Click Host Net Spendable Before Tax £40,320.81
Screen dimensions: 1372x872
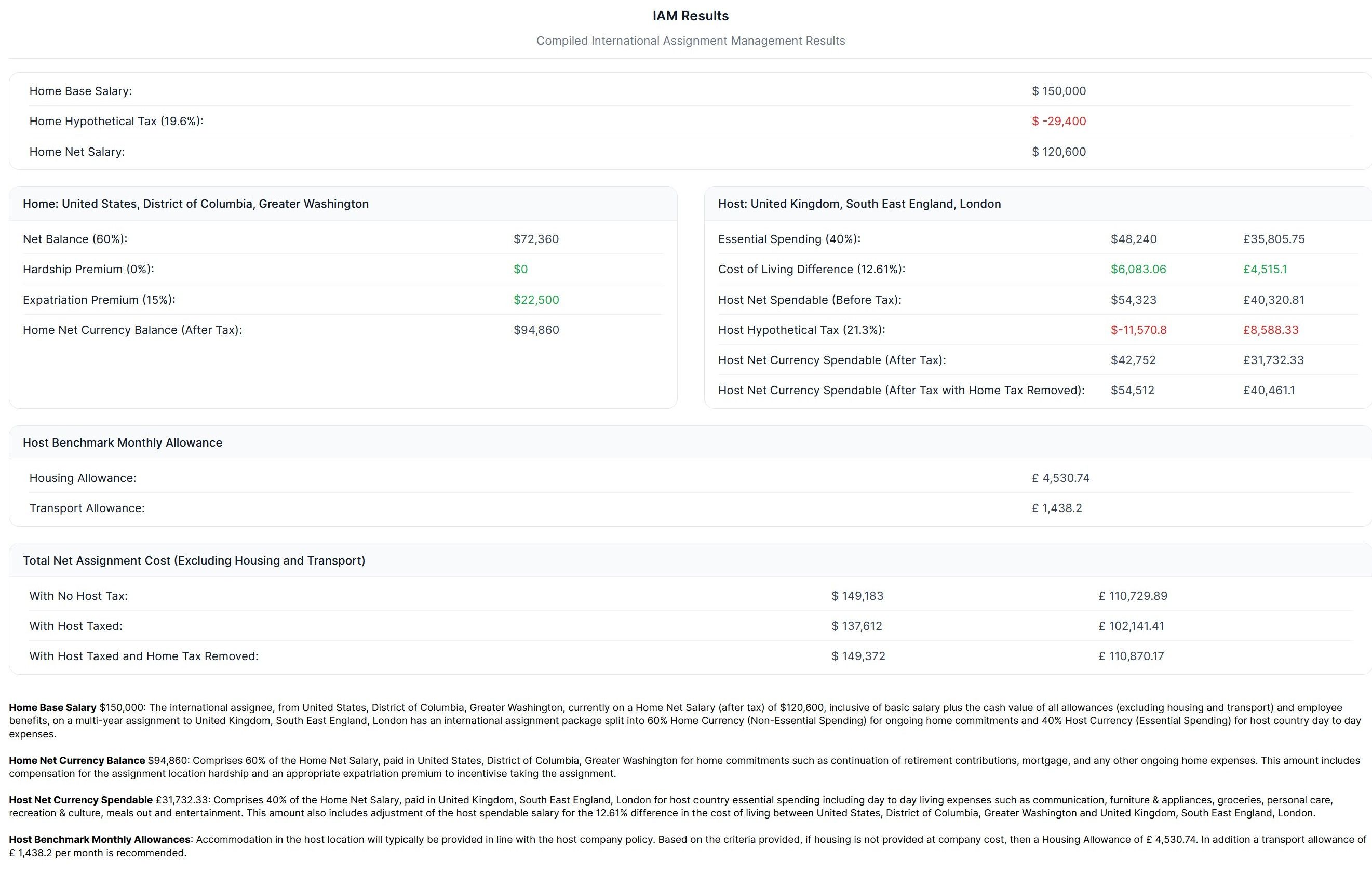click(1273, 300)
